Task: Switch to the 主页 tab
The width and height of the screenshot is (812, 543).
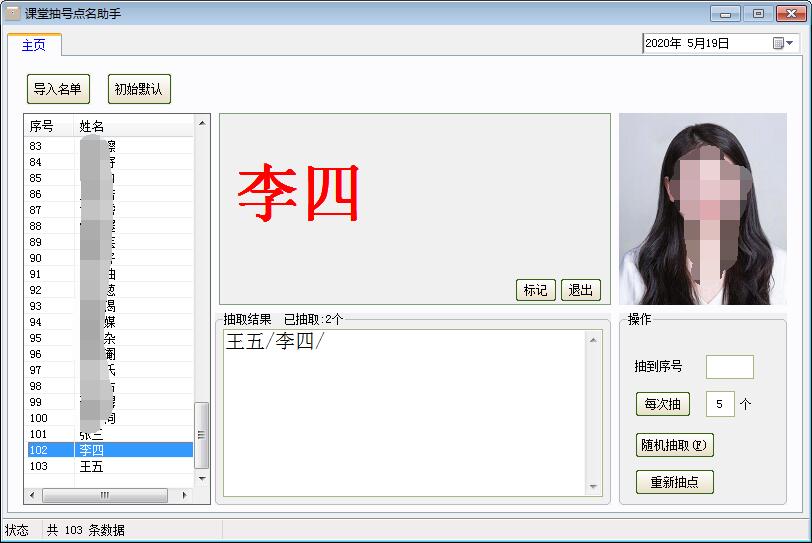Action: (x=34, y=45)
